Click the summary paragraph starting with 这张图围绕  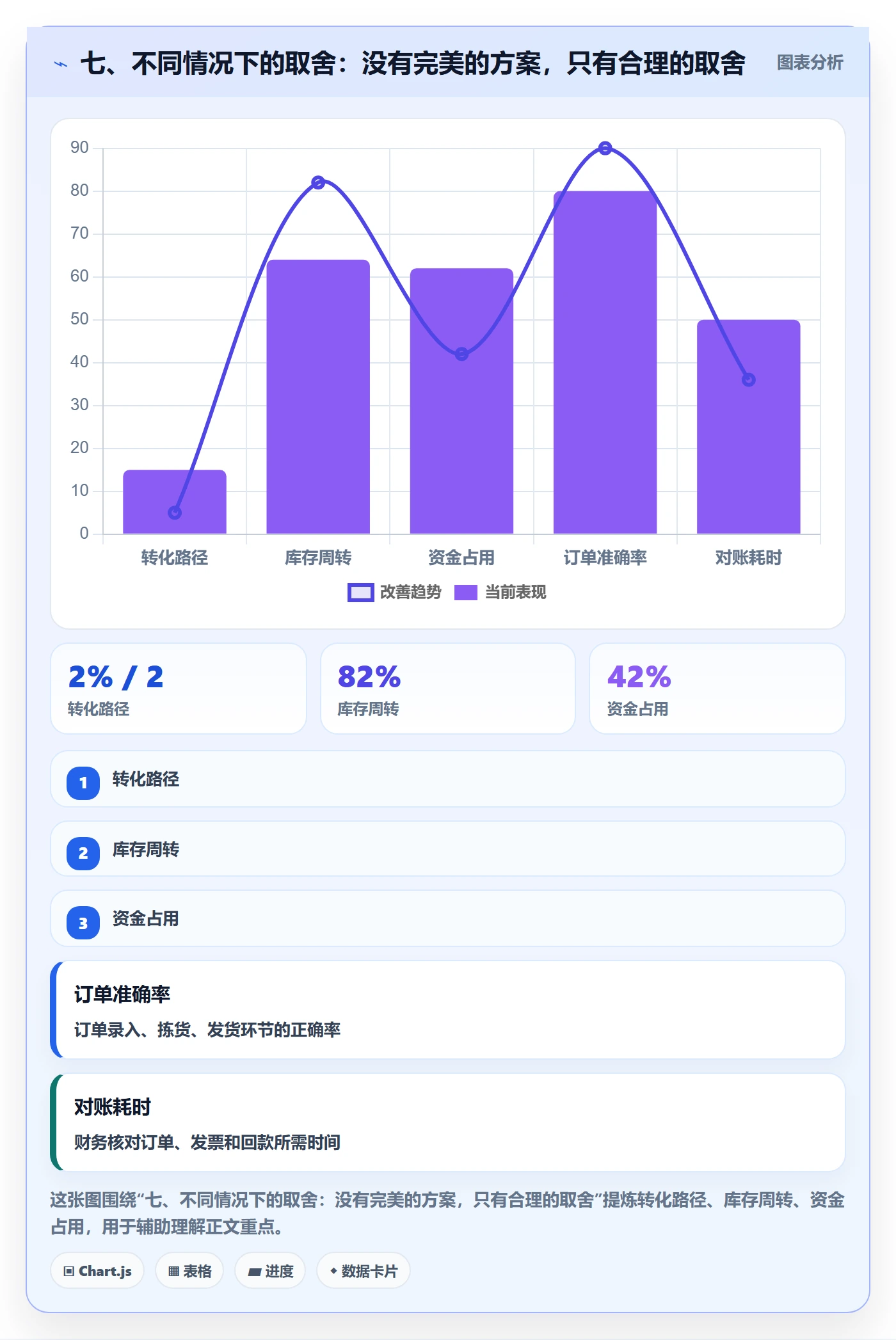[447, 1213]
